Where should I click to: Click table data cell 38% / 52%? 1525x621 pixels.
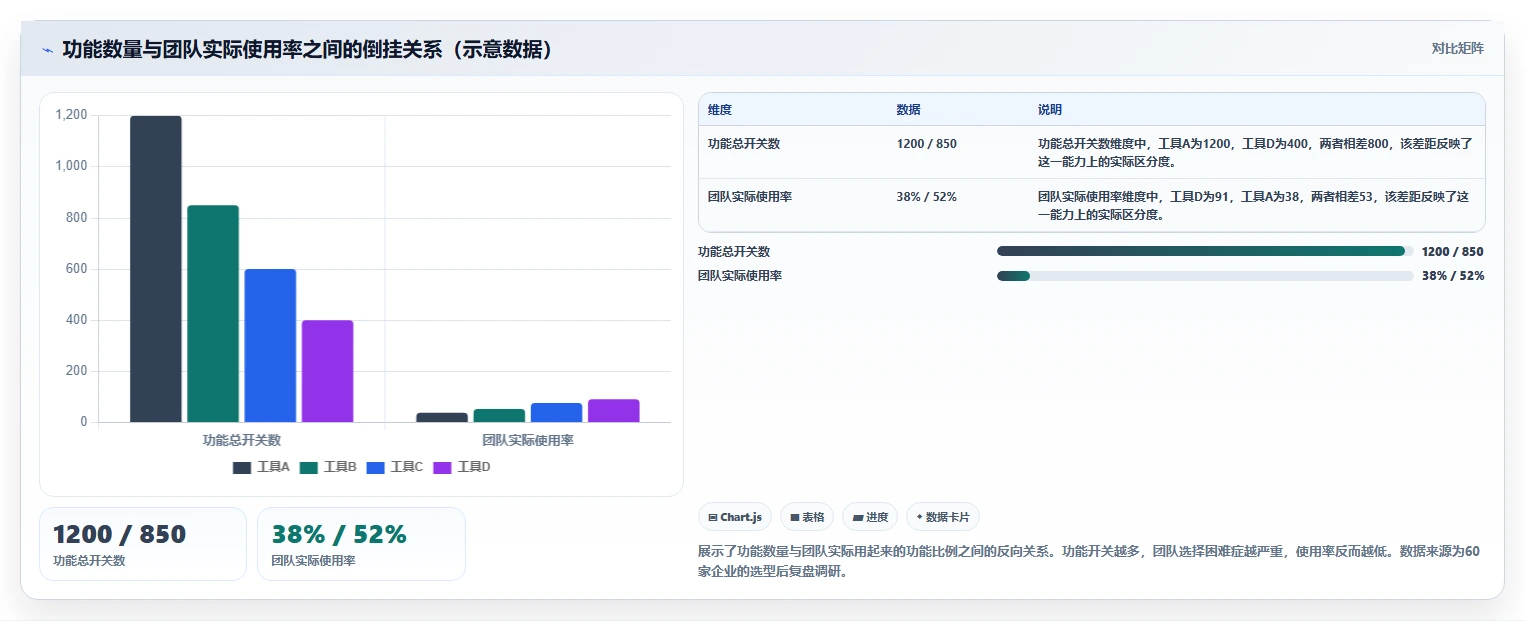[927, 197]
